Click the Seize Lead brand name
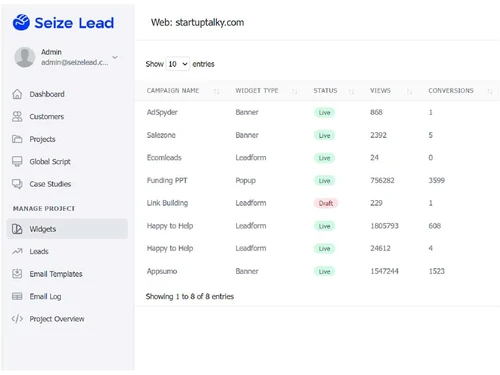The height and width of the screenshot is (375, 500). [x=74, y=23]
